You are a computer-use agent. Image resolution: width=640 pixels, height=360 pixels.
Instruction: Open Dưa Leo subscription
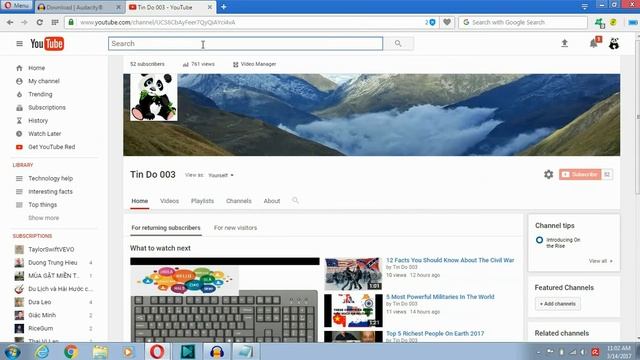40,302
